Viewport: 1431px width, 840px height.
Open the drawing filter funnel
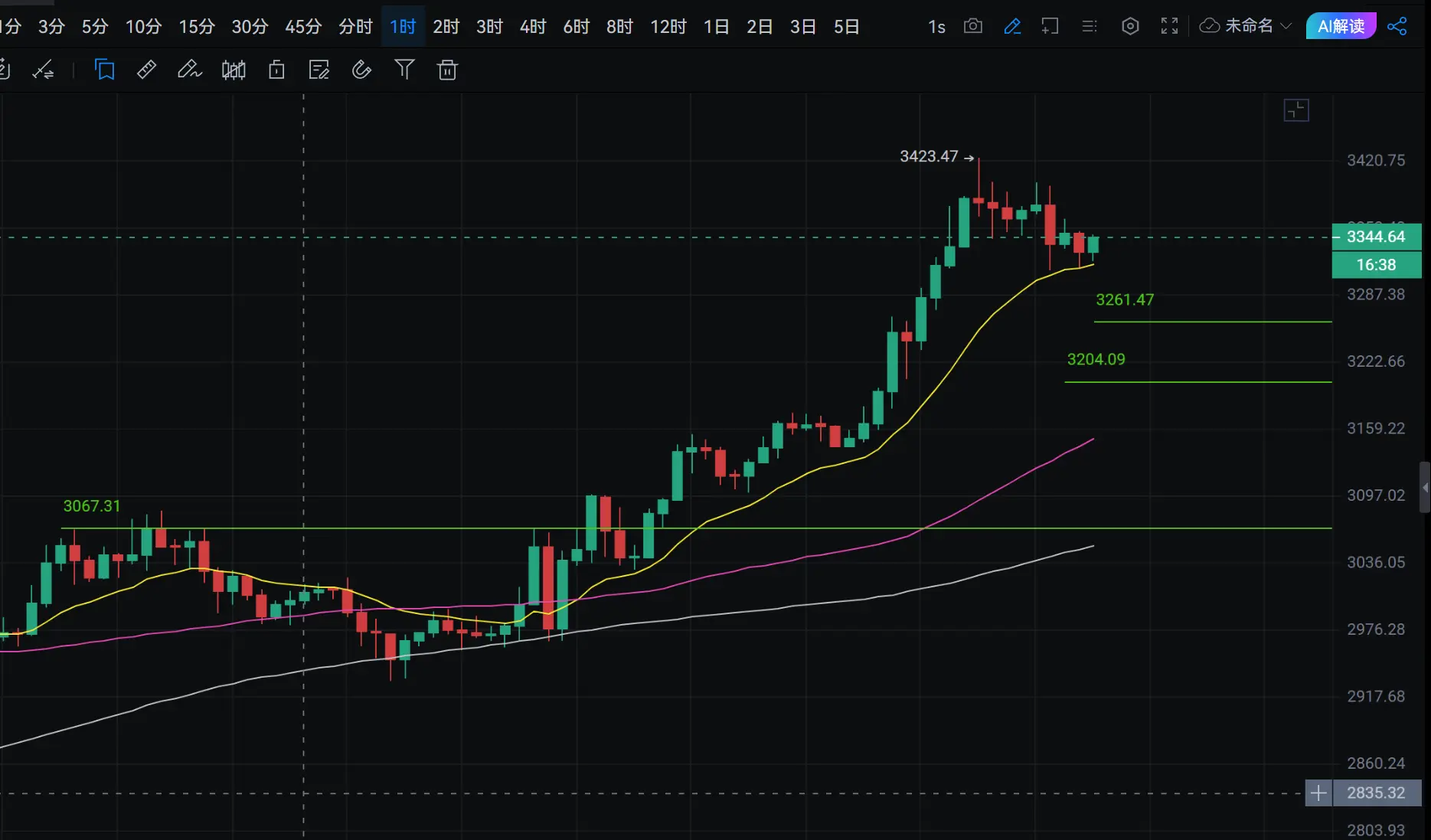[x=404, y=70]
